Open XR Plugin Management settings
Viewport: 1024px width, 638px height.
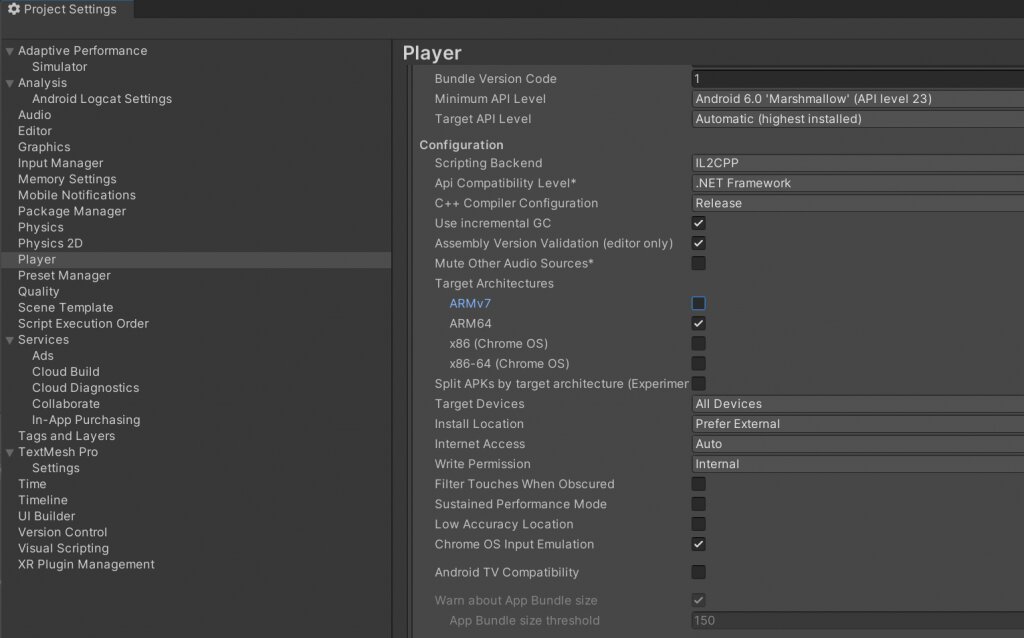[x=86, y=564]
